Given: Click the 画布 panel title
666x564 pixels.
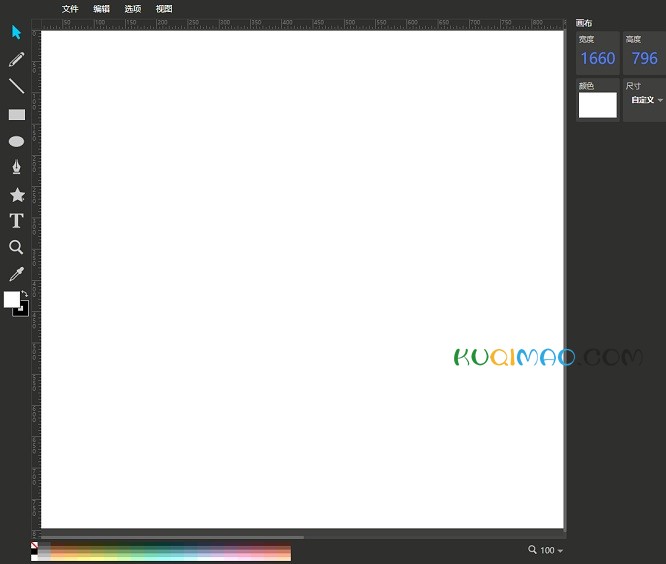Looking at the screenshot, I should [584, 23].
